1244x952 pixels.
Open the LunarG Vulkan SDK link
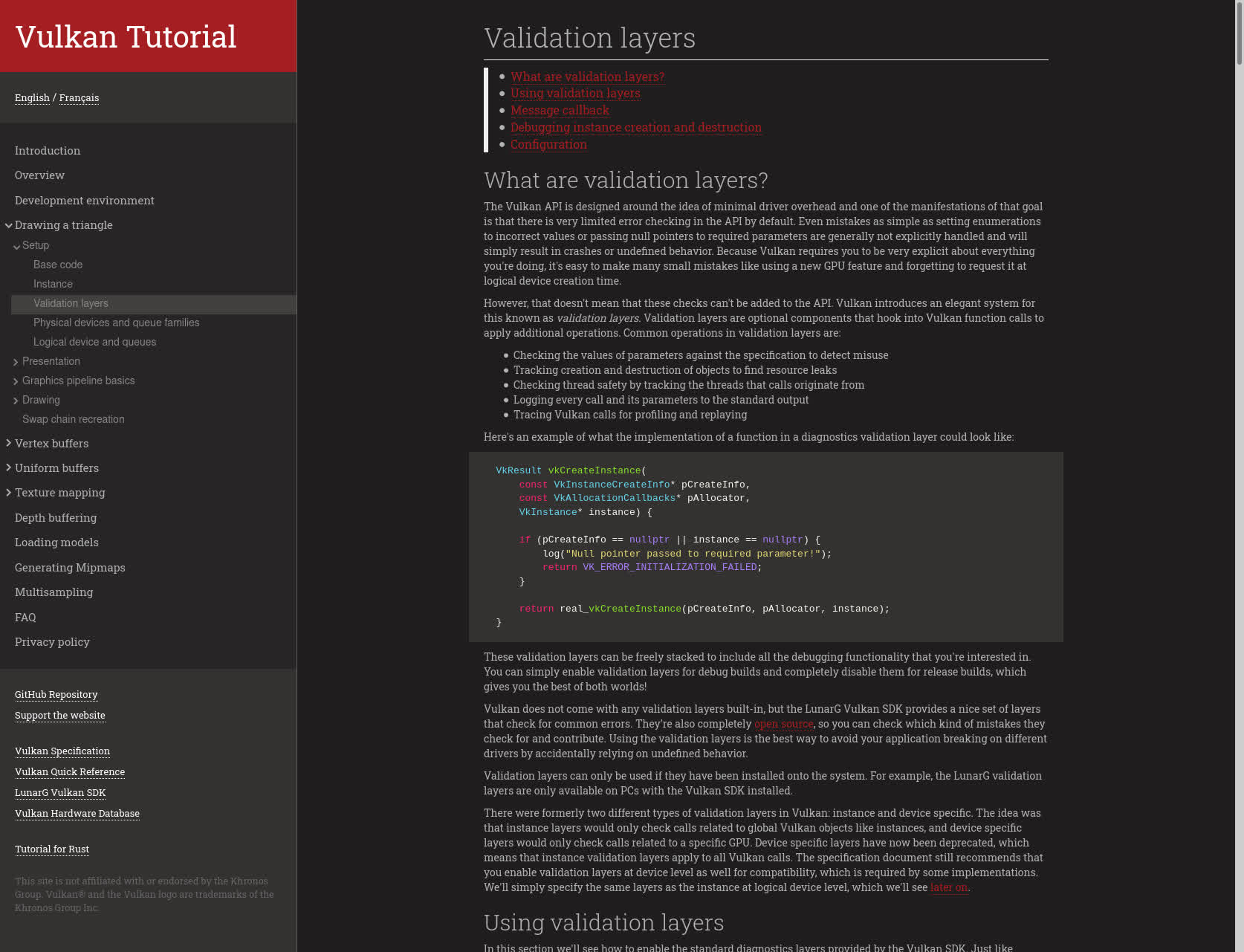pos(60,792)
